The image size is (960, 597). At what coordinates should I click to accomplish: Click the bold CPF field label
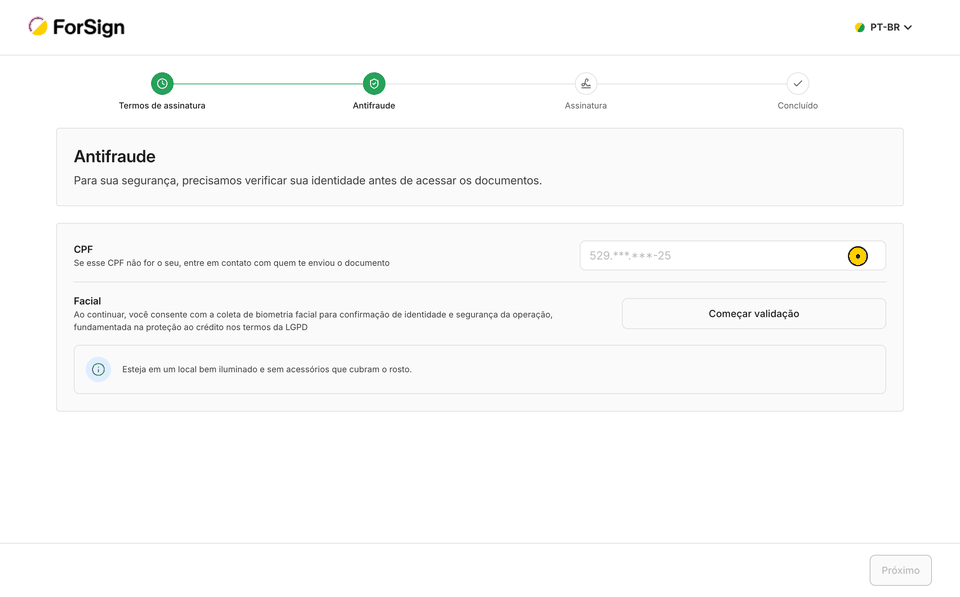pyautogui.click(x=83, y=249)
